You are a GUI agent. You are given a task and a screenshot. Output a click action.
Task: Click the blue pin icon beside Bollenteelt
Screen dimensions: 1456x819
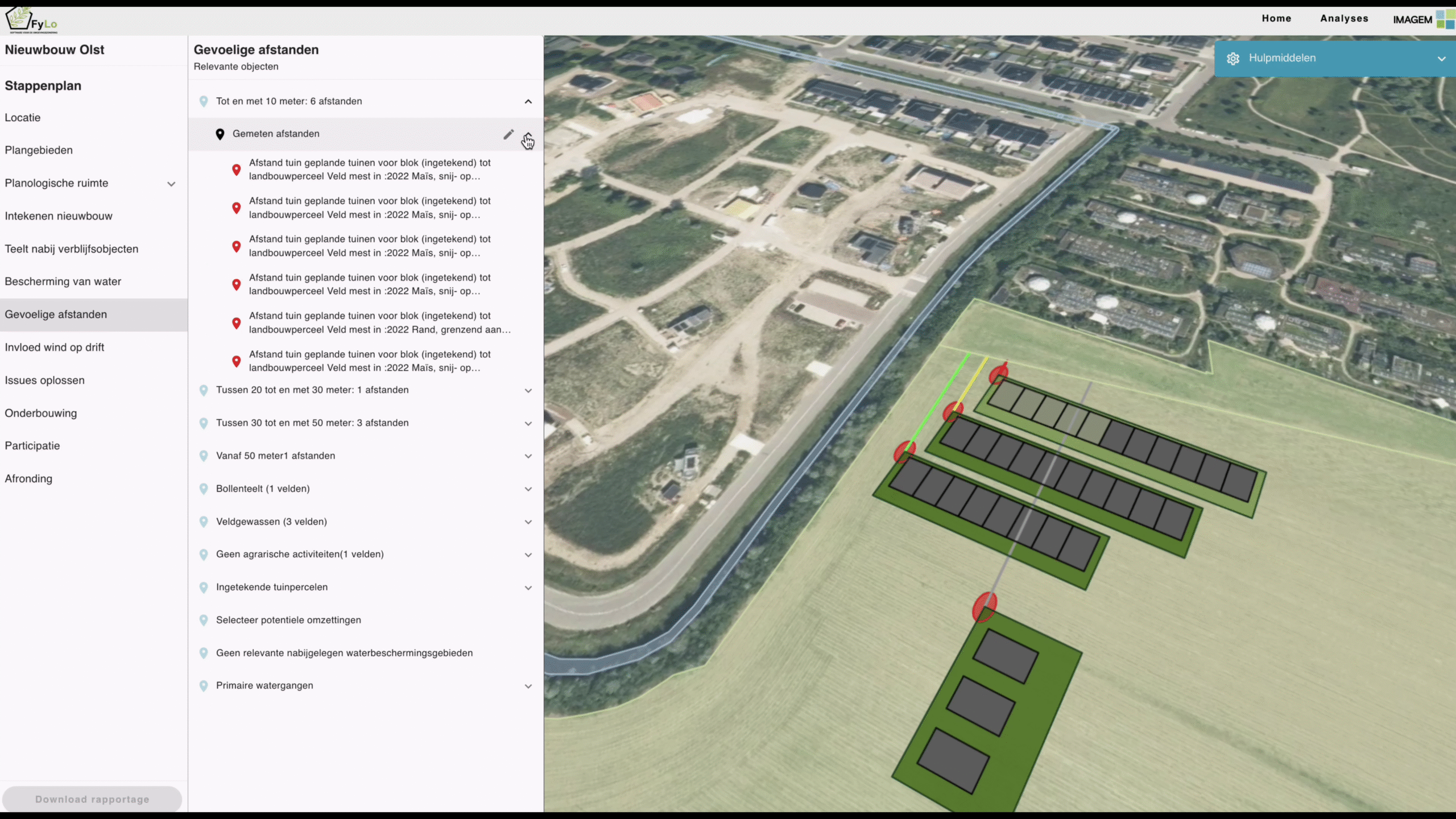pyautogui.click(x=204, y=489)
